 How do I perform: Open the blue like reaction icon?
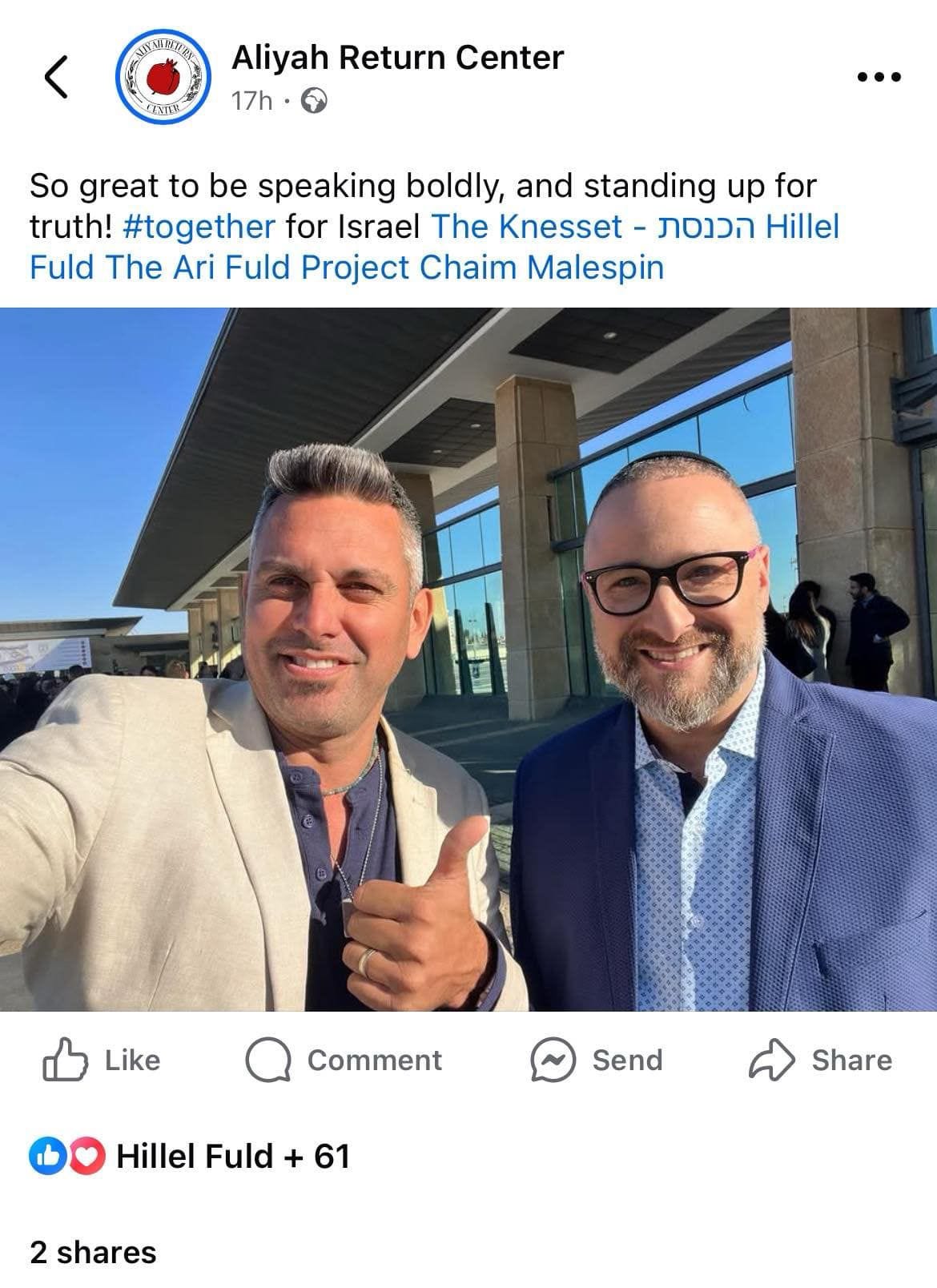pyautogui.click(x=44, y=1156)
